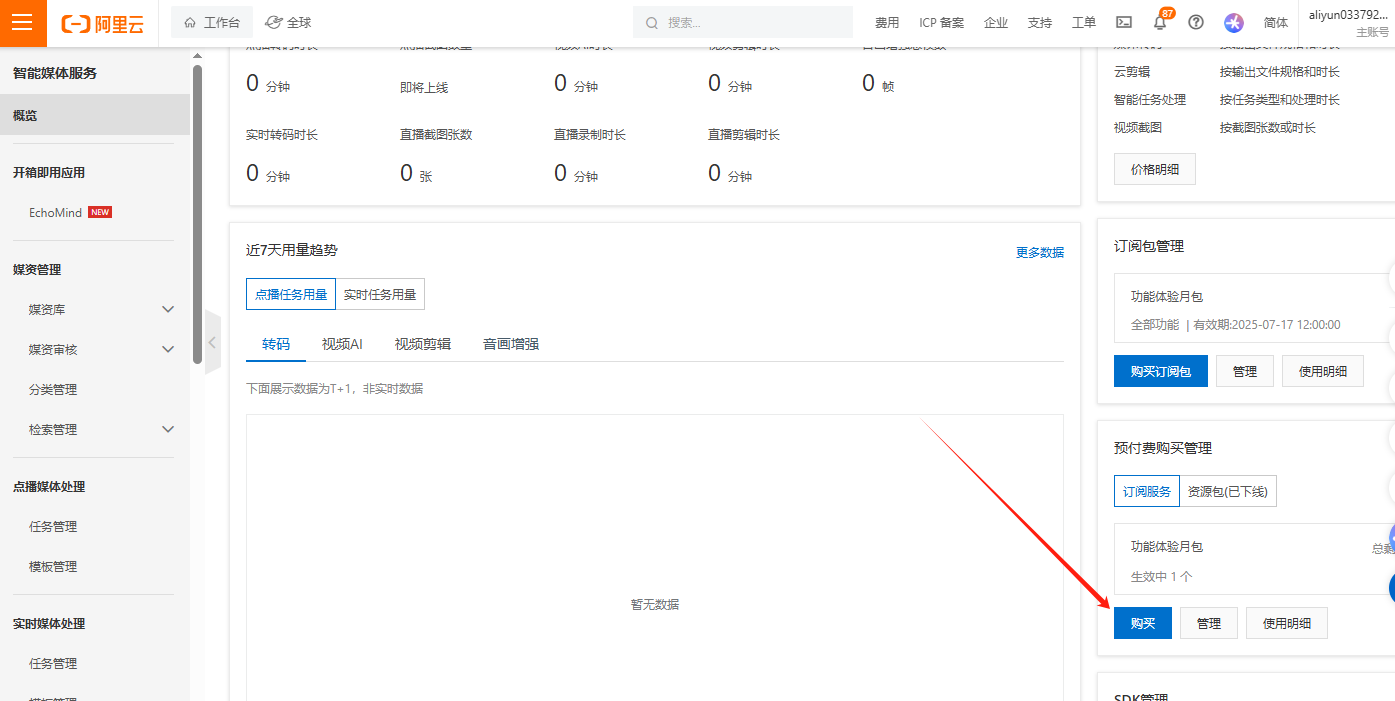Viewport: 1395px width, 701px height.
Task: Collapse the sidebar with the arrow handle
Action: click(212, 342)
